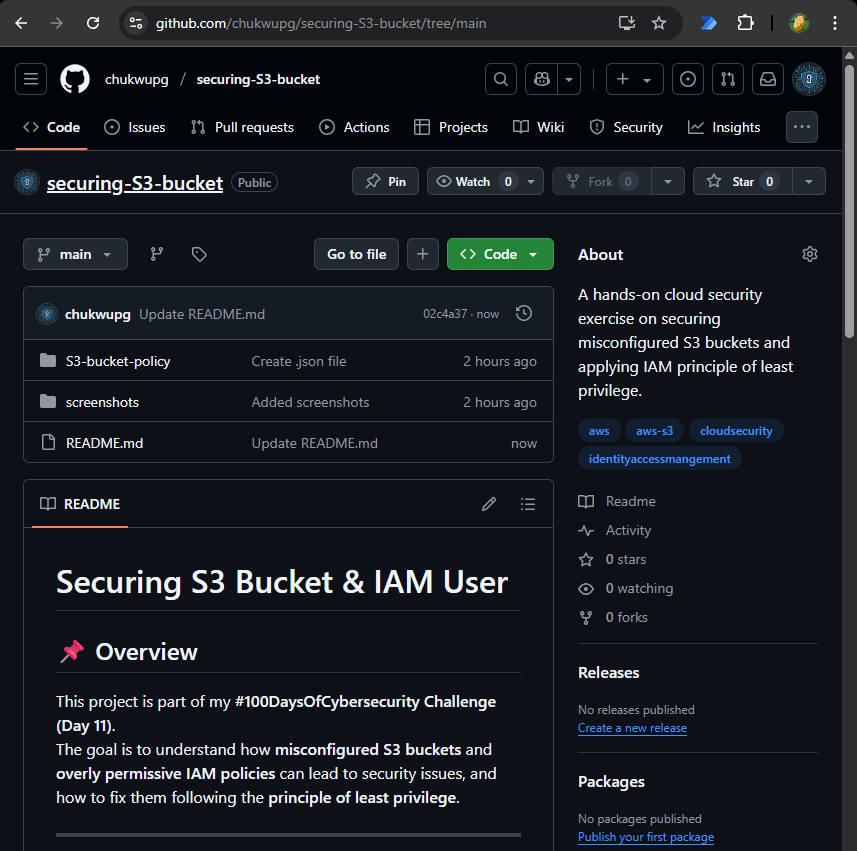Screen dimensions: 857x851
Task: Open your pull requests icon in header
Action: coord(728,79)
